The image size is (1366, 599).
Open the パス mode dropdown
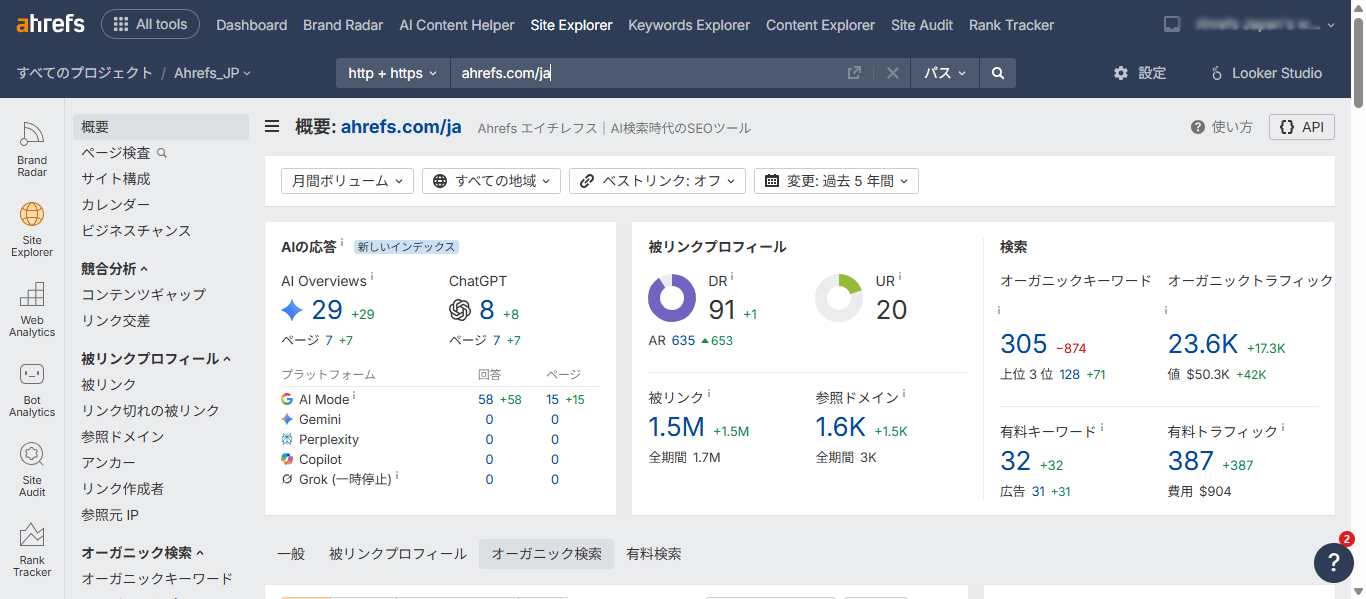point(945,73)
